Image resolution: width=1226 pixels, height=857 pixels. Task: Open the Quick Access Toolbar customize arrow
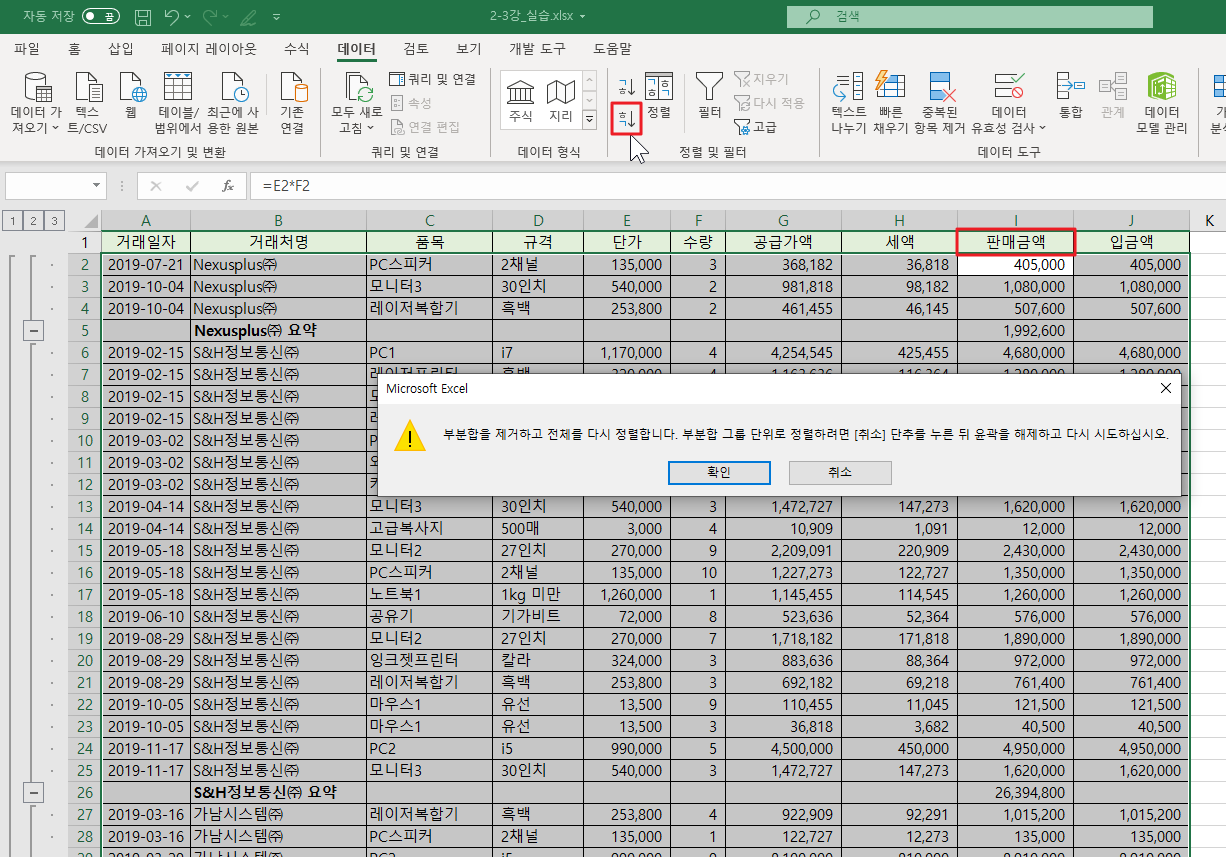click(x=277, y=17)
